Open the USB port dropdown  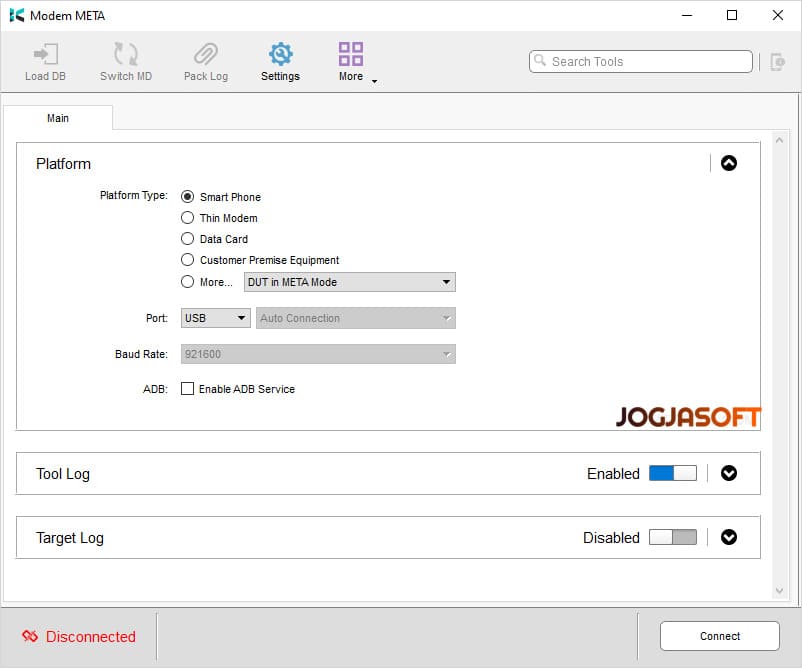(215, 318)
